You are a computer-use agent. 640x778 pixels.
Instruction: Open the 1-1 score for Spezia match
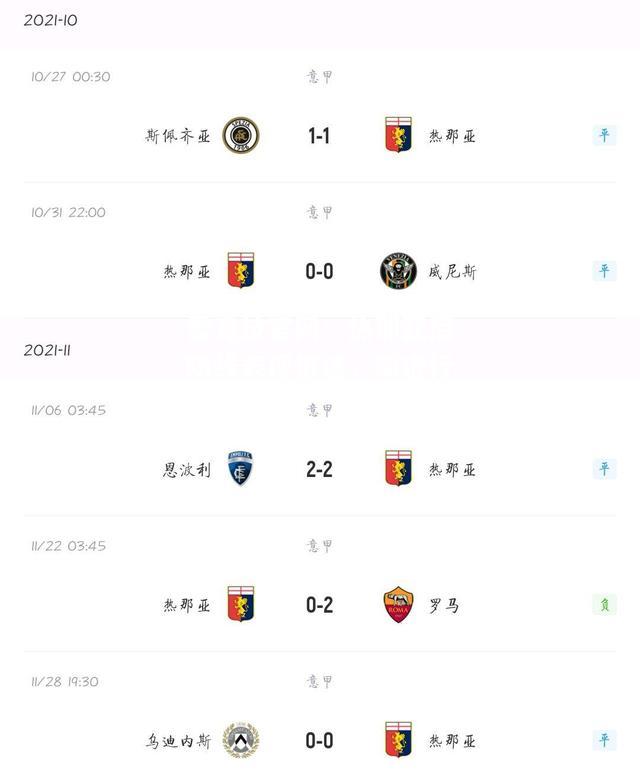click(319, 135)
